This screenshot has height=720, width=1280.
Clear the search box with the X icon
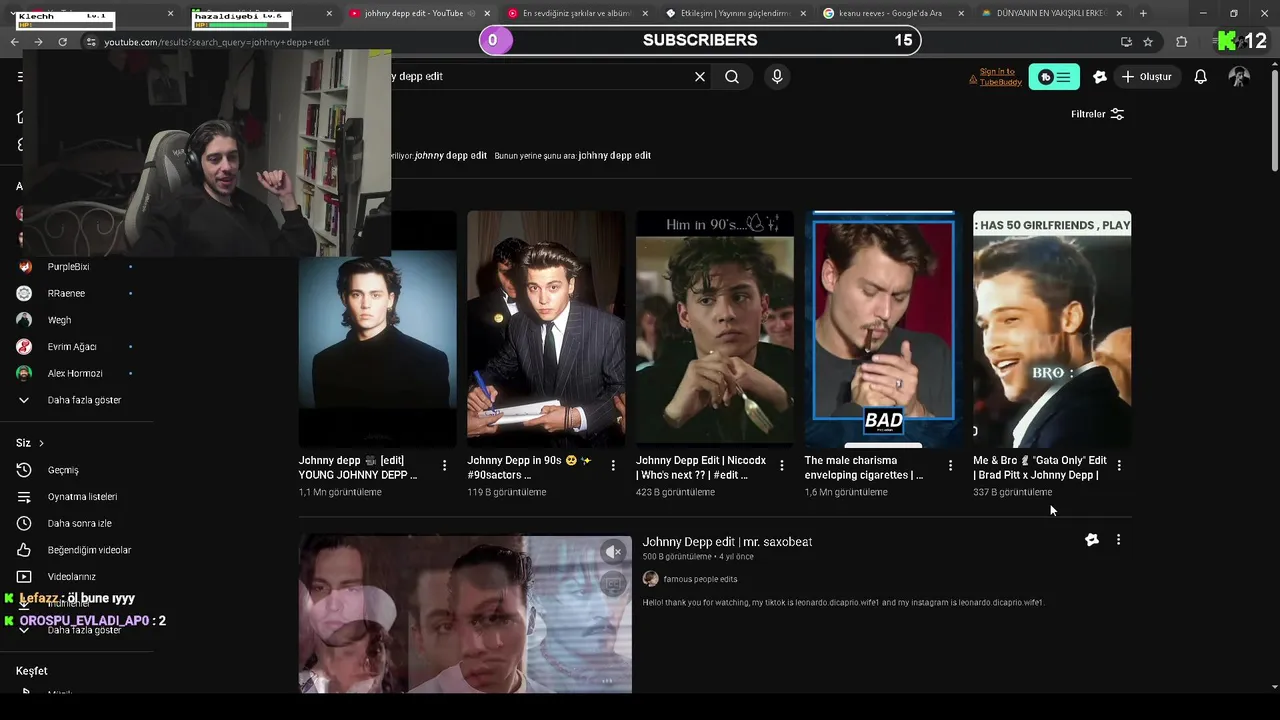700,77
